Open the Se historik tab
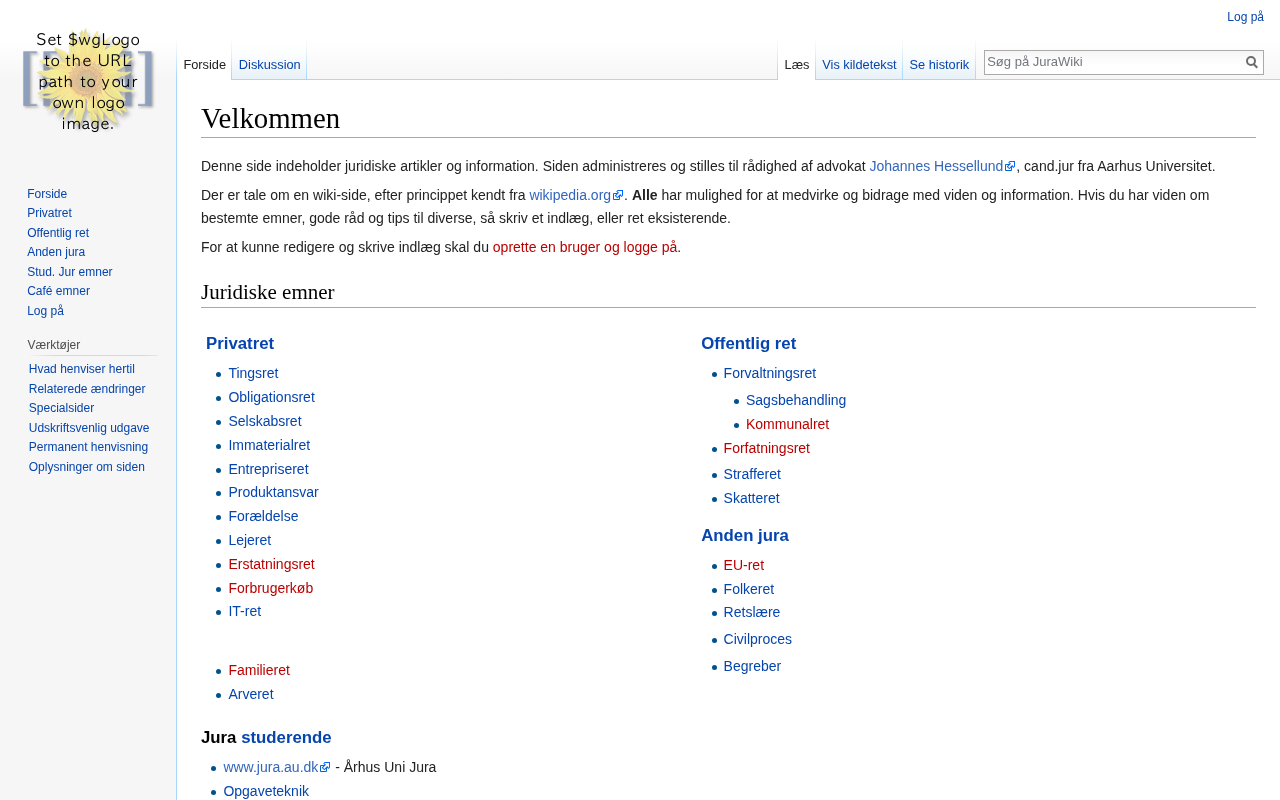Screen dimensions: 1280x800 point(939,64)
